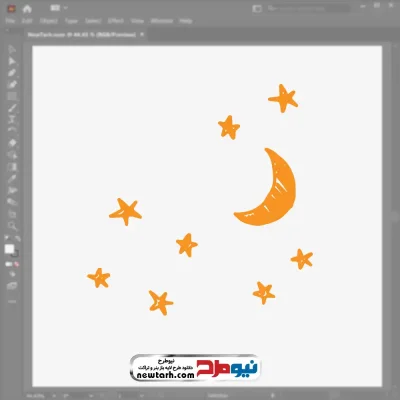The height and width of the screenshot is (400, 400).
Task: Click the Home icon at top left
Action: tap(27, 9)
